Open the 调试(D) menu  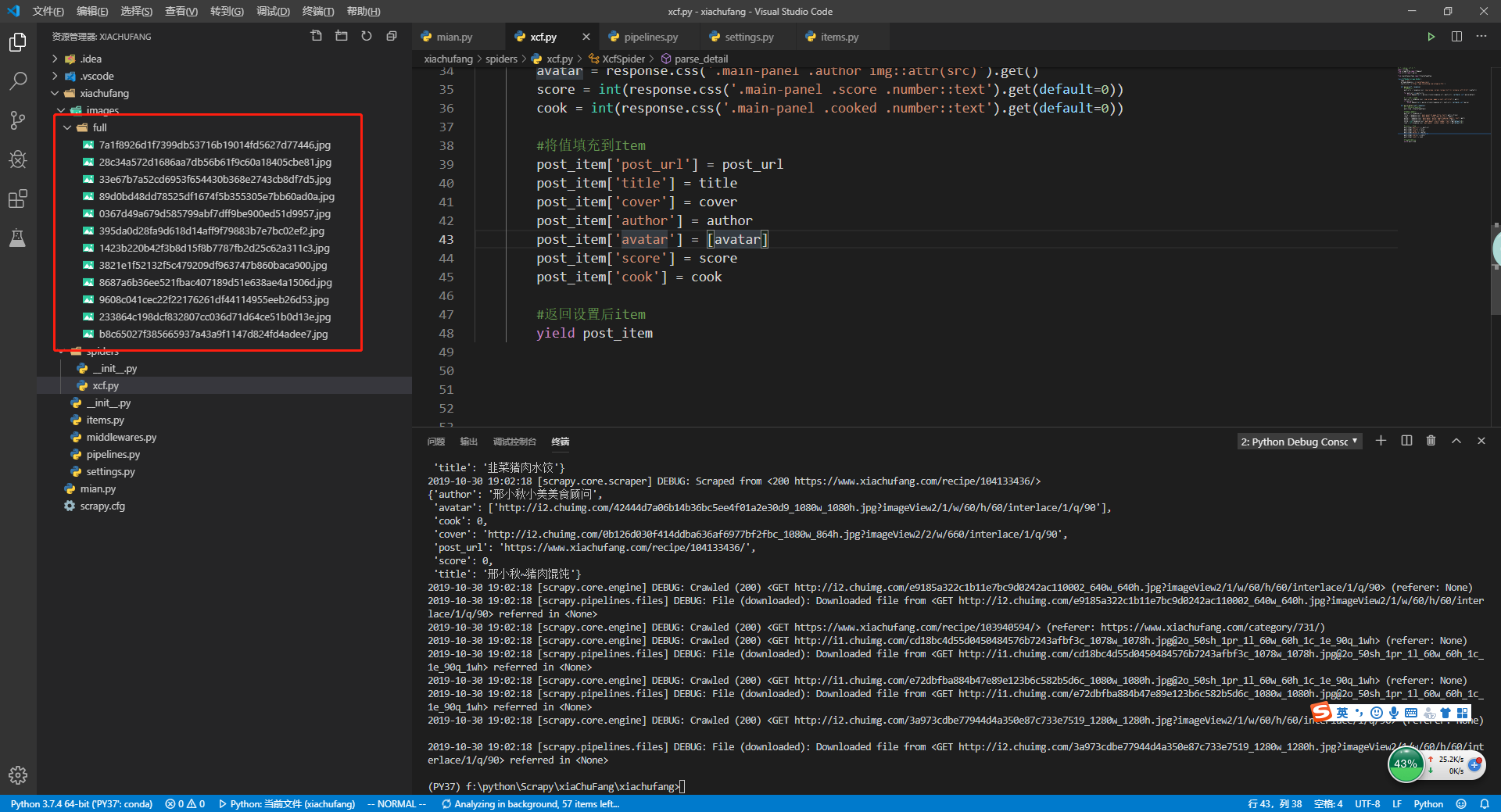tap(273, 11)
